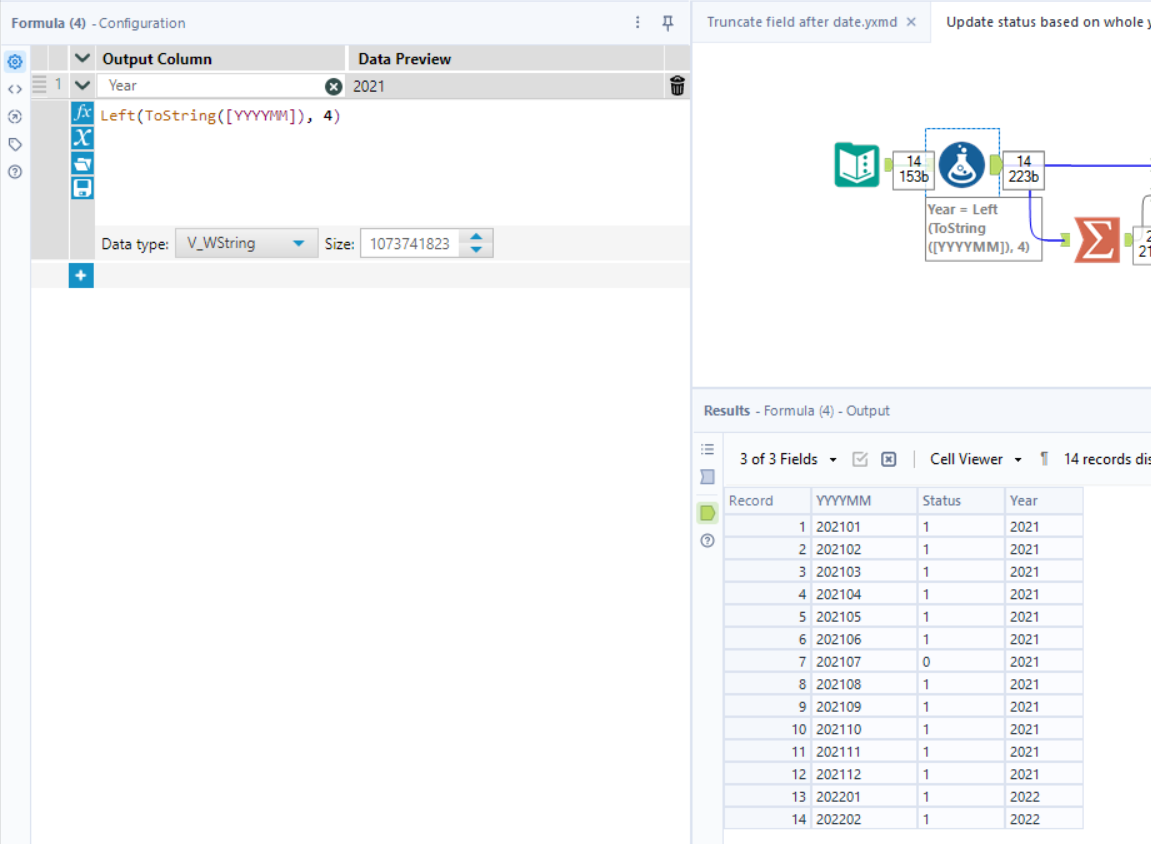This screenshot has height=844, width=1151.
Task: Open saved expressions folder icon
Action: [83, 162]
